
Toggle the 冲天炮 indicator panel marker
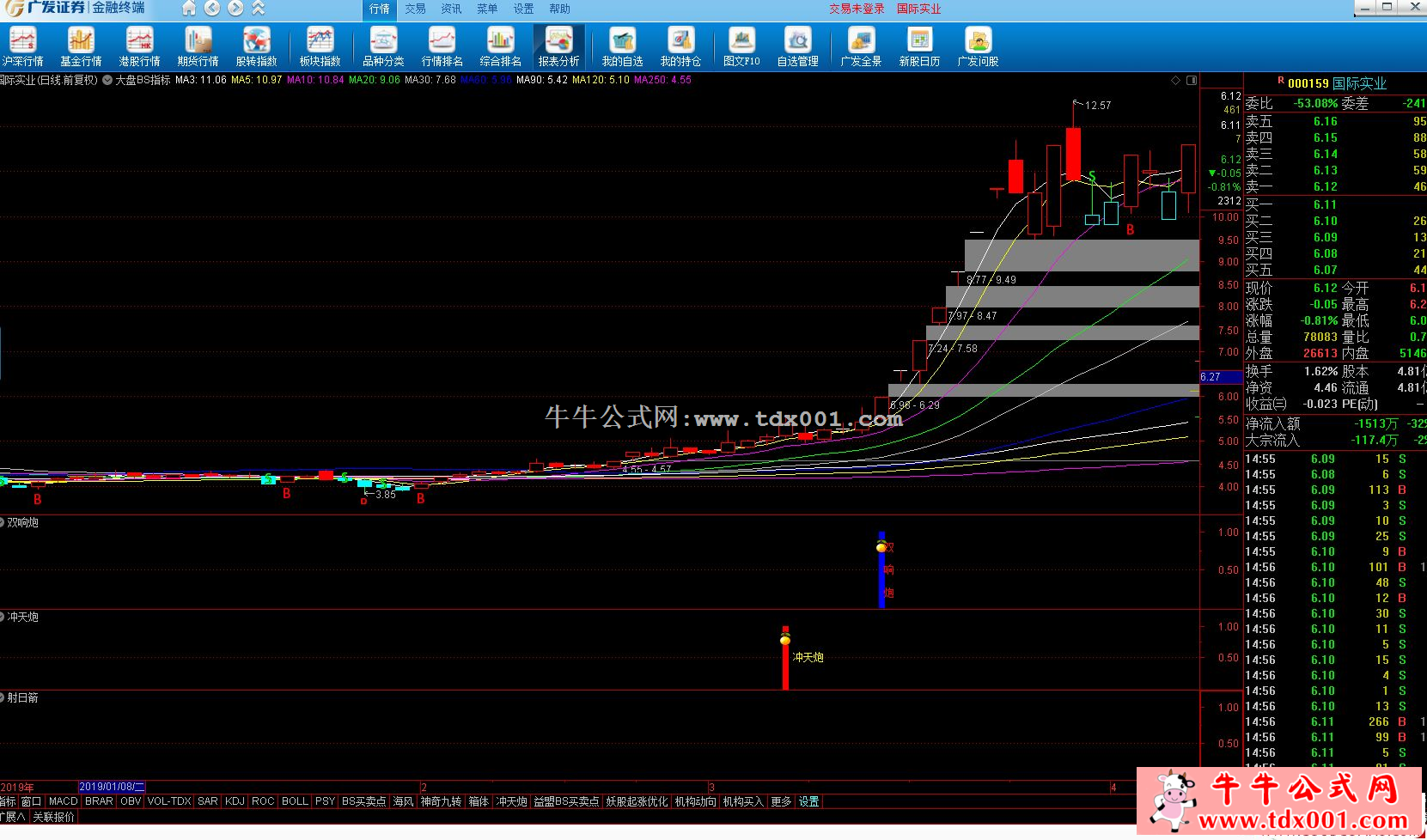pos(3,617)
